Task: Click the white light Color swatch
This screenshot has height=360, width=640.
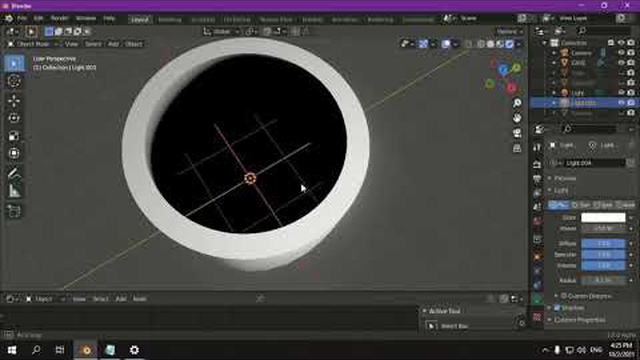Action: (603, 217)
